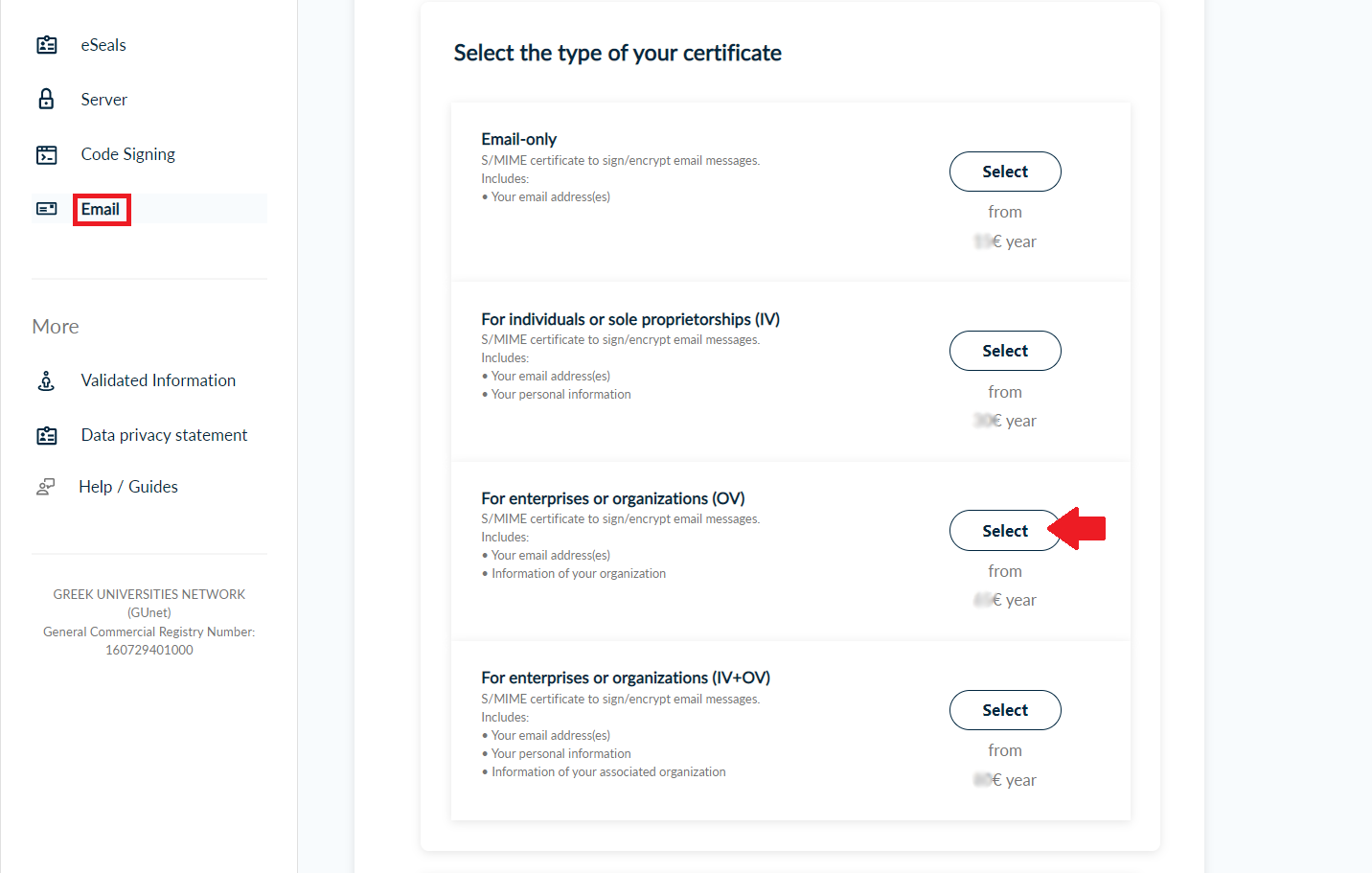Click the Data privacy statement icon

coord(46,435)
